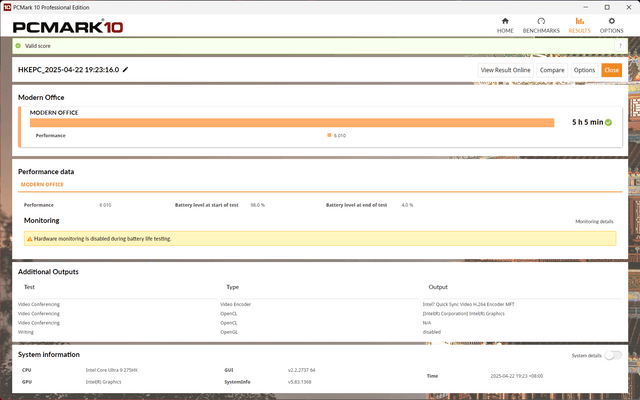640x400 pixels.
Task: Click the pencil icon to rename the result
Action: point(125,69)
